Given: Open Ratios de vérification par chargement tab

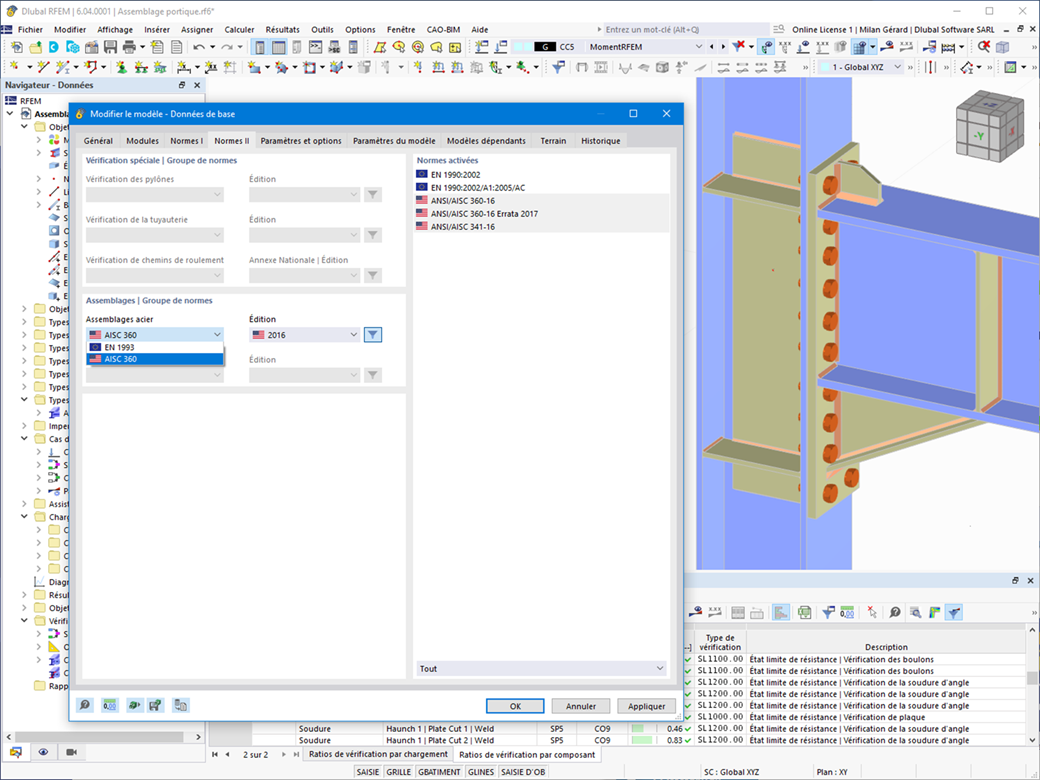Looking at the screenshot, I should 378,754.
